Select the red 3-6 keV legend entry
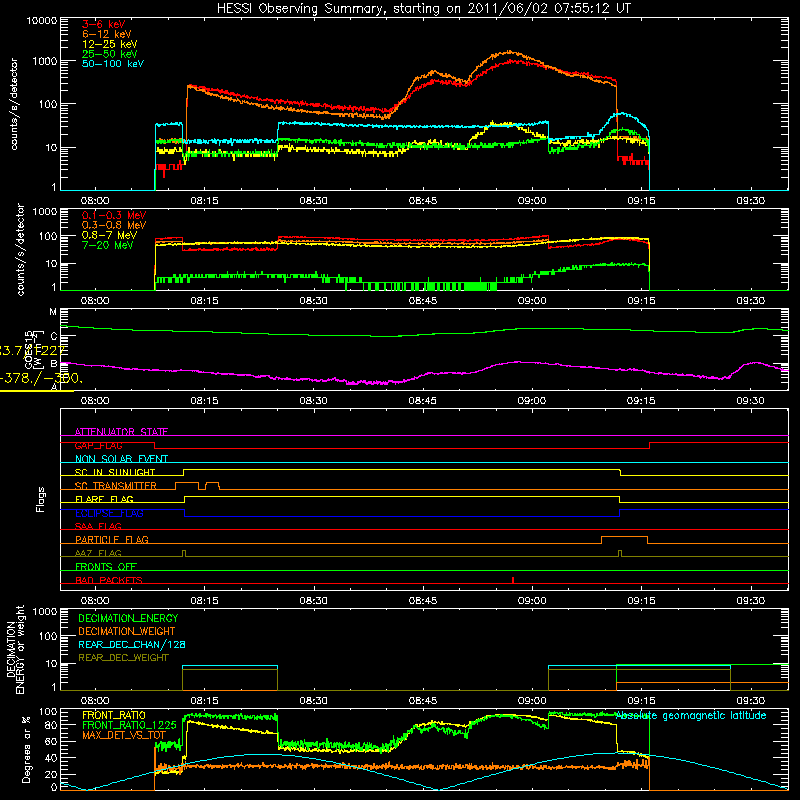This screenshot has width=800, height=800. tap(104, 24)
